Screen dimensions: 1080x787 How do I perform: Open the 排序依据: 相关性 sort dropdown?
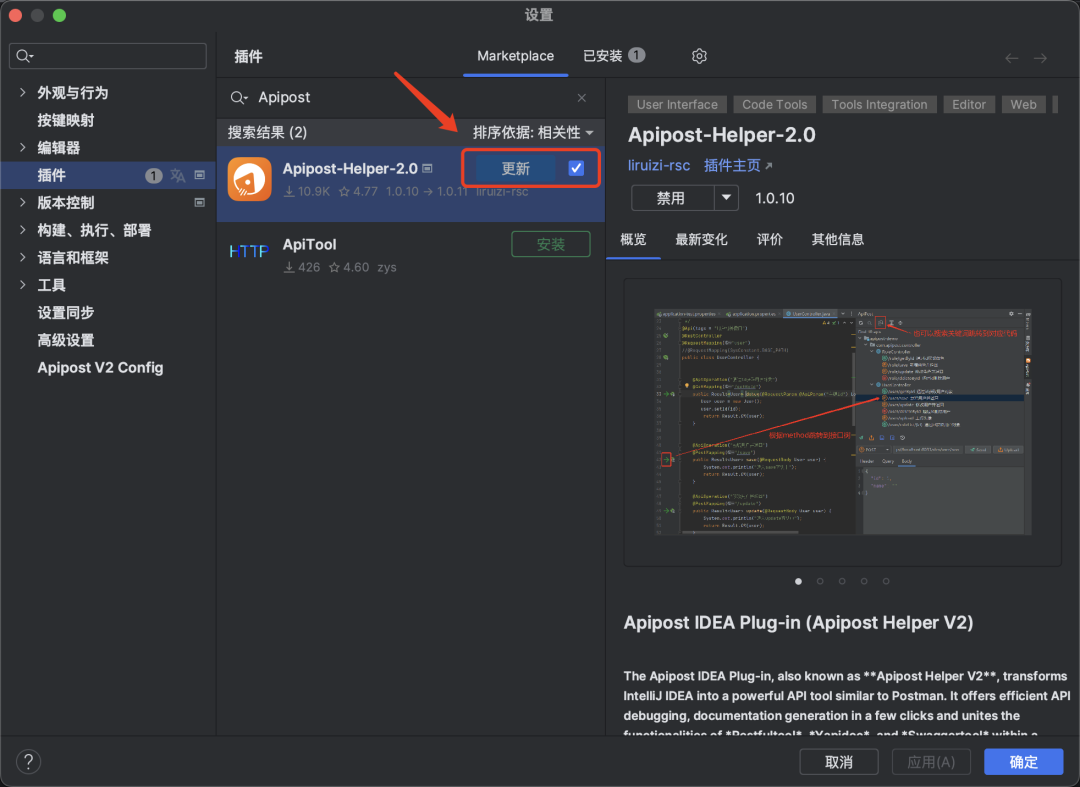coord(533,132)
